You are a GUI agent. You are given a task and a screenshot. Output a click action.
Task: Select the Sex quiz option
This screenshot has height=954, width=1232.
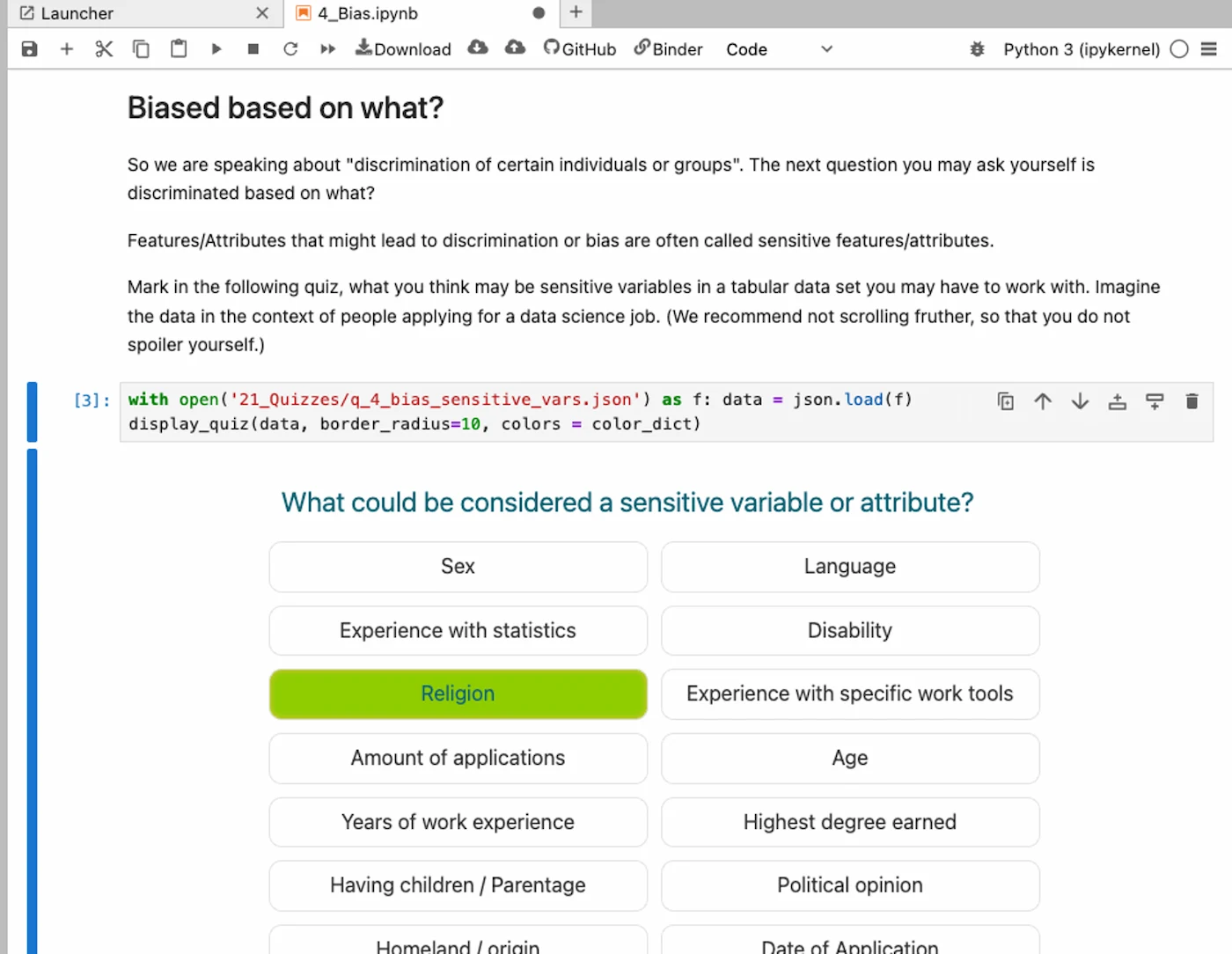tap(458, 567)
